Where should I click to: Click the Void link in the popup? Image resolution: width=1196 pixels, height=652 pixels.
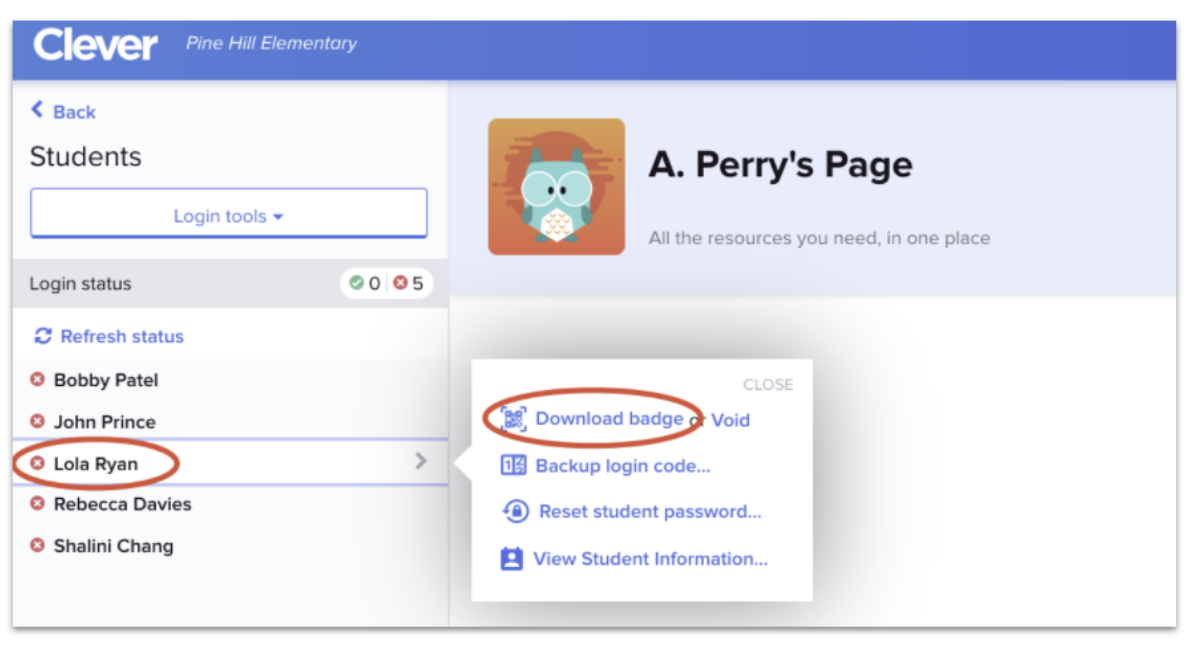730,420
